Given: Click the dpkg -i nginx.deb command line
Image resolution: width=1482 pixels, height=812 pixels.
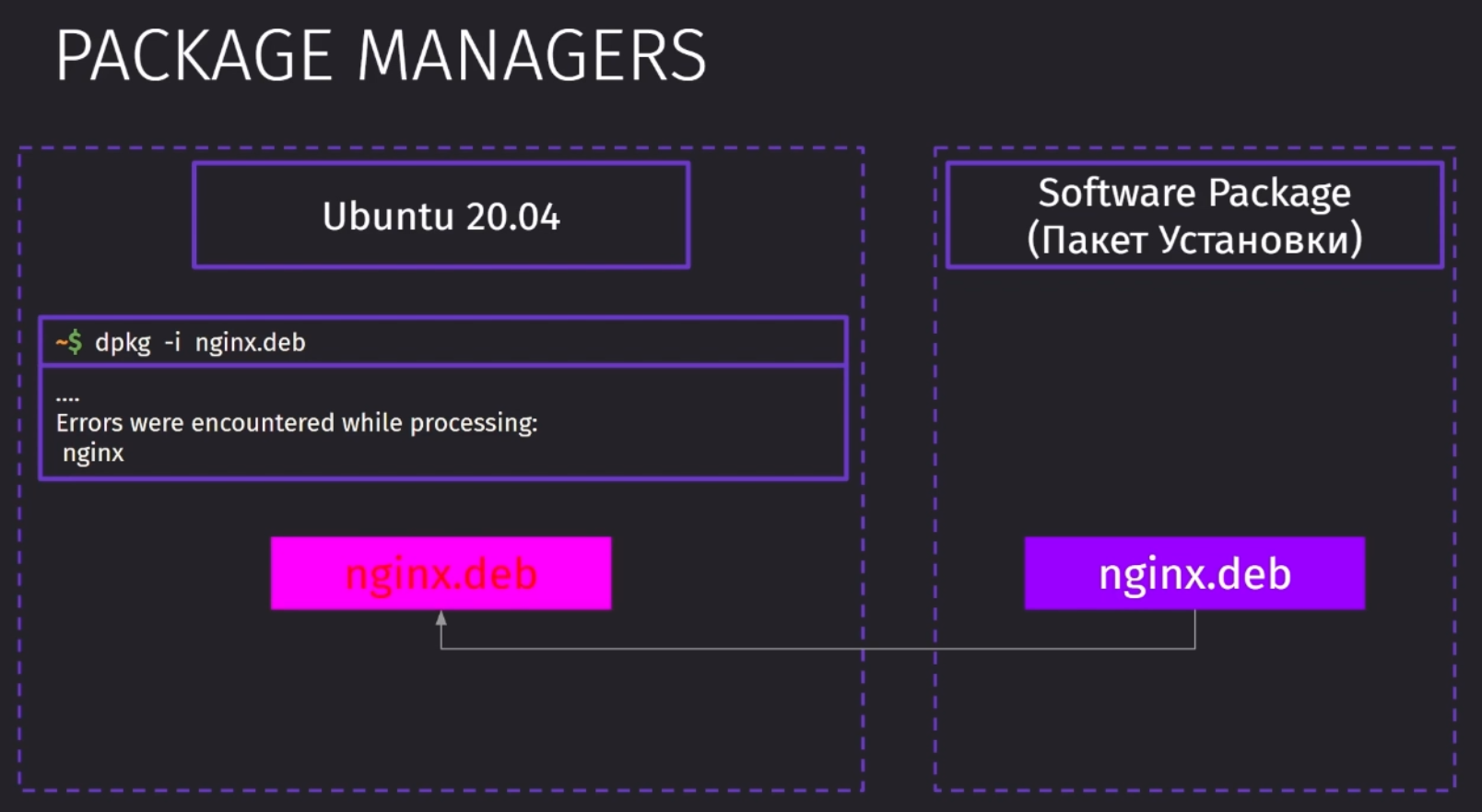Looking at the screenshot, I should point(442,342).
